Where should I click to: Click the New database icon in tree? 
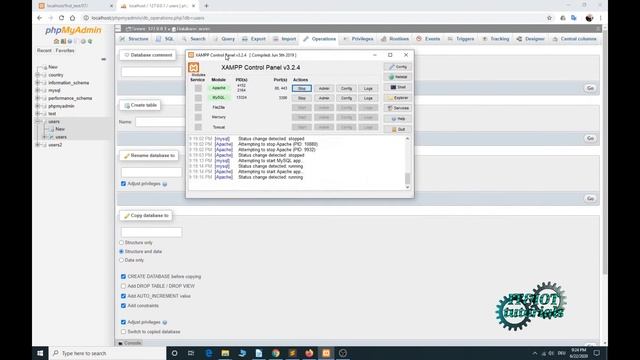click(45, 67)
